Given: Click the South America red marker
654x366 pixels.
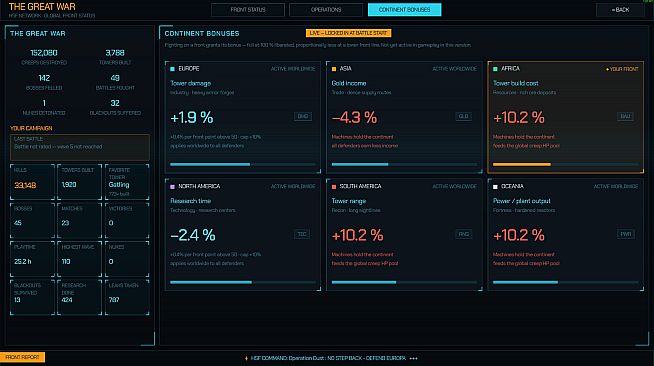Looking at the screenshot, I should click(334, 187).
